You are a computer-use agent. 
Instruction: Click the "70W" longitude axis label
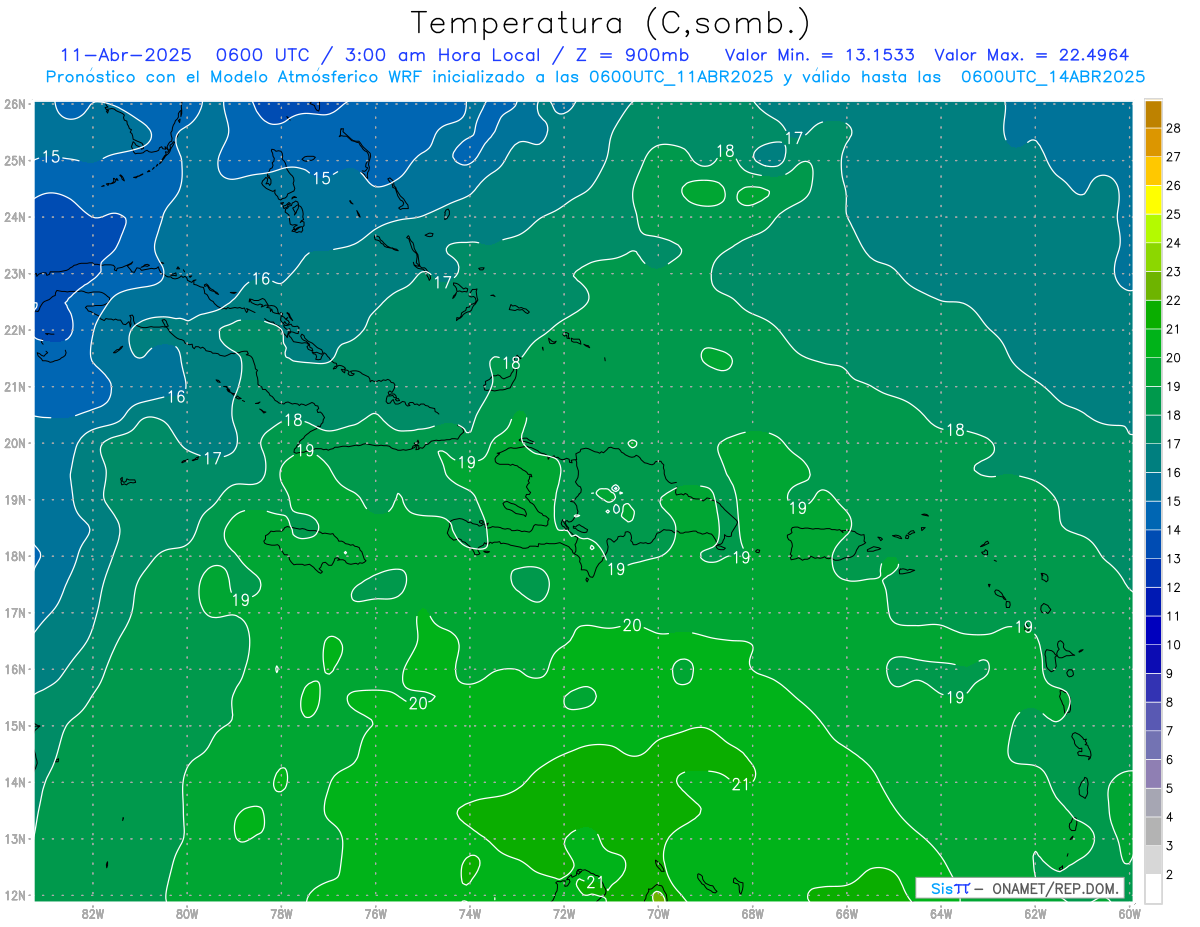coord(658,913)
